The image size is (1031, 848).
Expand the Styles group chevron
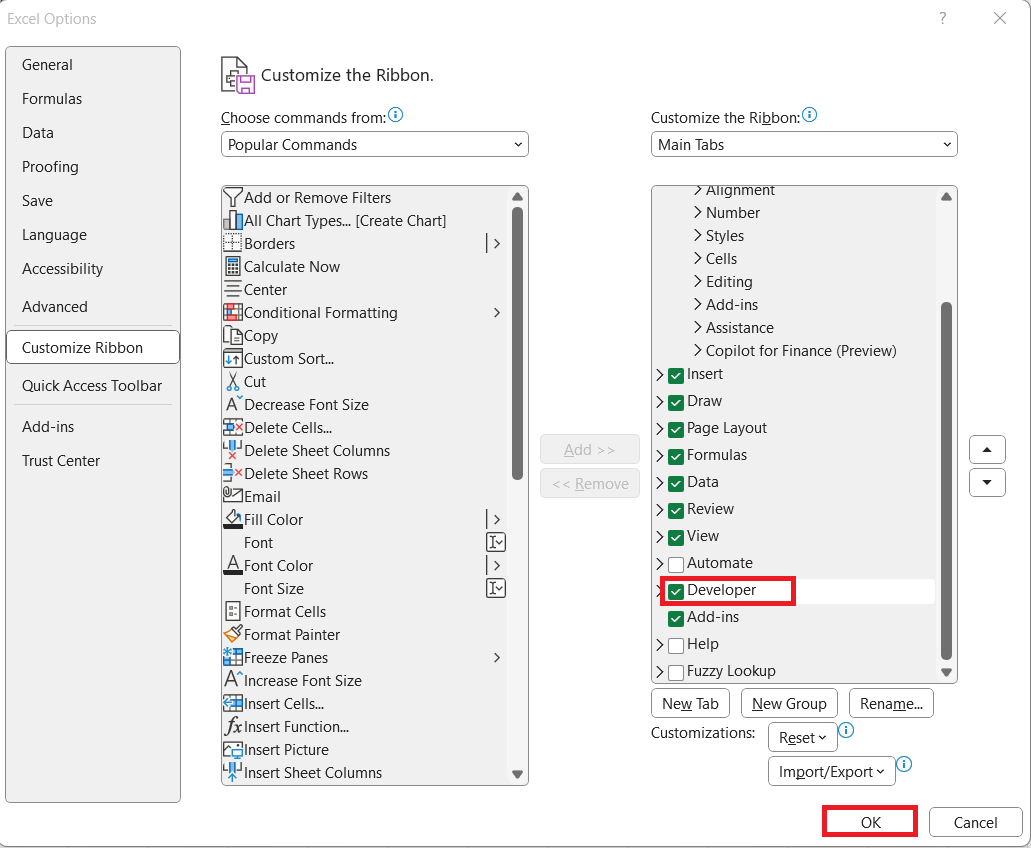coord(698,235)
